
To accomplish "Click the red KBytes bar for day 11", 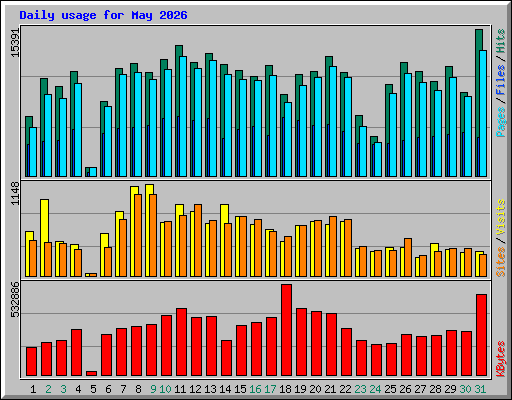I will point(181,342).
